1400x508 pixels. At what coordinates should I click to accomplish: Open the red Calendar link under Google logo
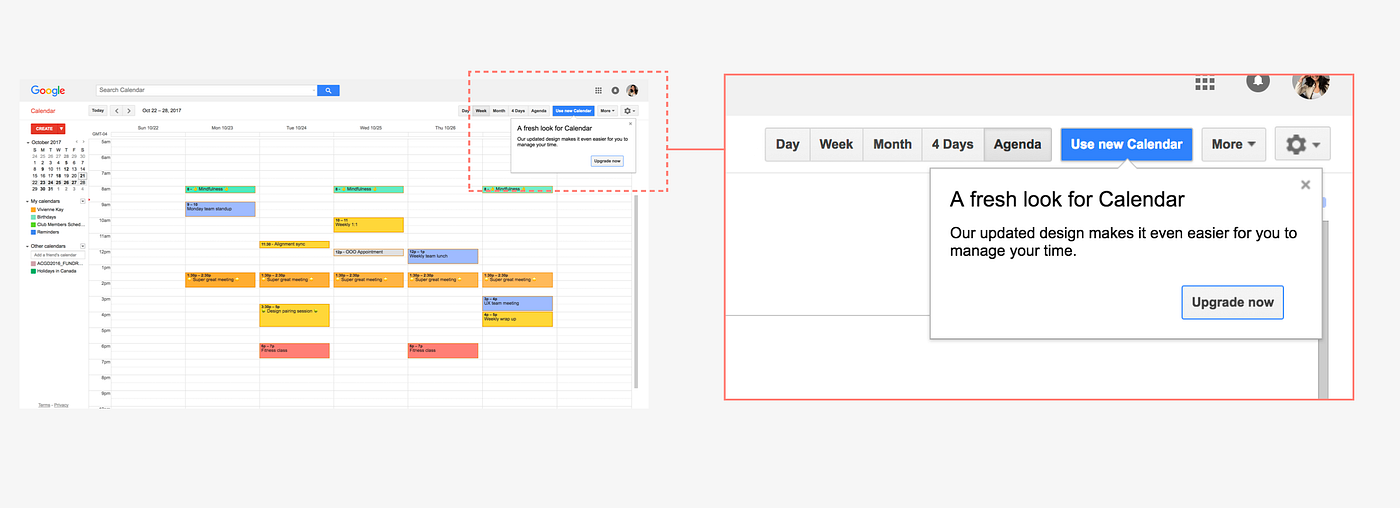[43, 111]
